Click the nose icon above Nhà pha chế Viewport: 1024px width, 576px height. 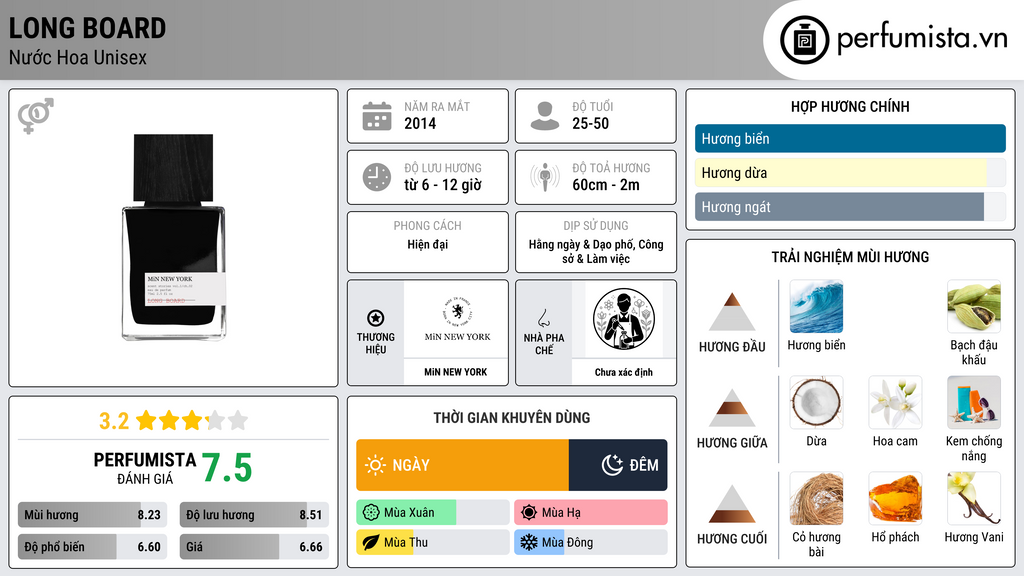tap(543, 318)
